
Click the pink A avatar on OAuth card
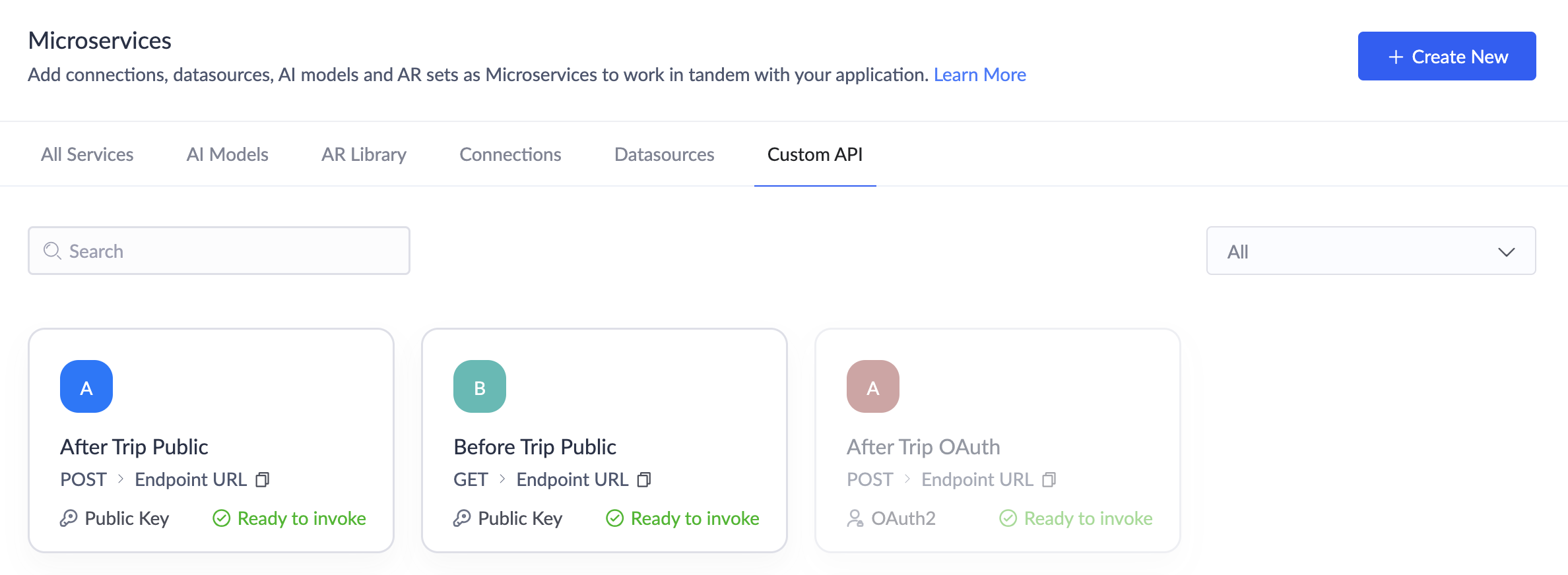[872, 386]
